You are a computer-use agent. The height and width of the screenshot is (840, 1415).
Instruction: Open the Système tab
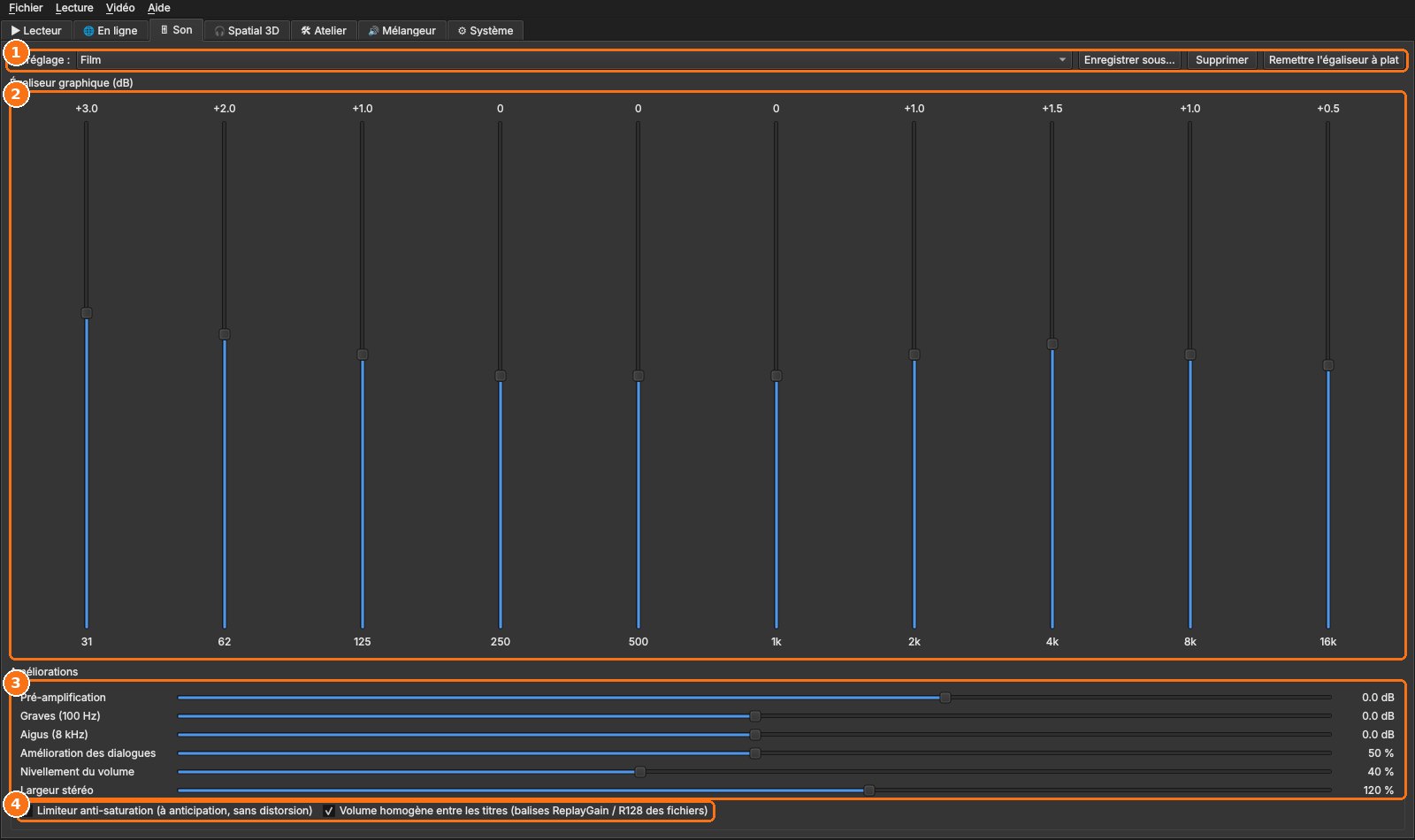click(486, 30)
